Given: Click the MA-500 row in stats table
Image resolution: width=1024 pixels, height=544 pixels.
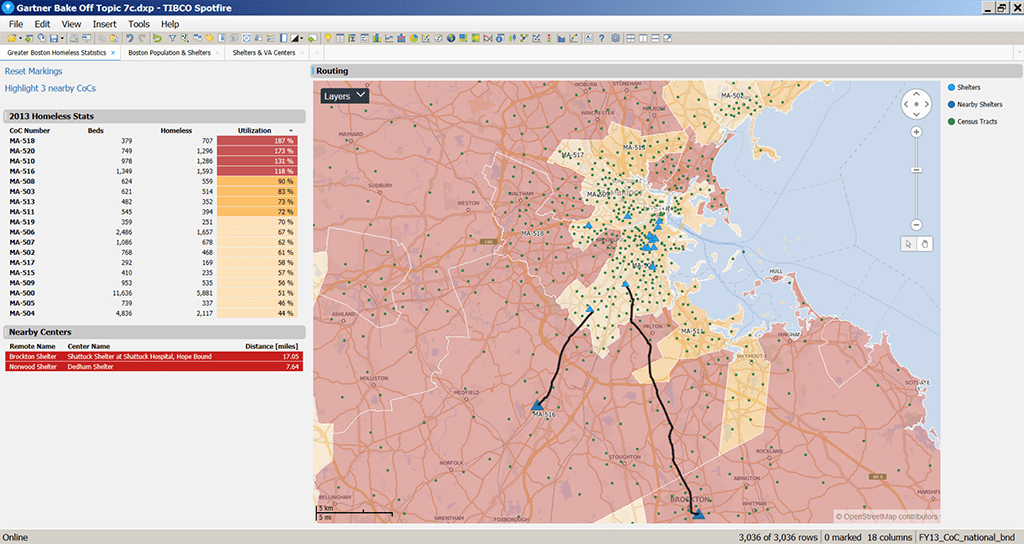Looking at the screenshot, I should coord(153,293).
